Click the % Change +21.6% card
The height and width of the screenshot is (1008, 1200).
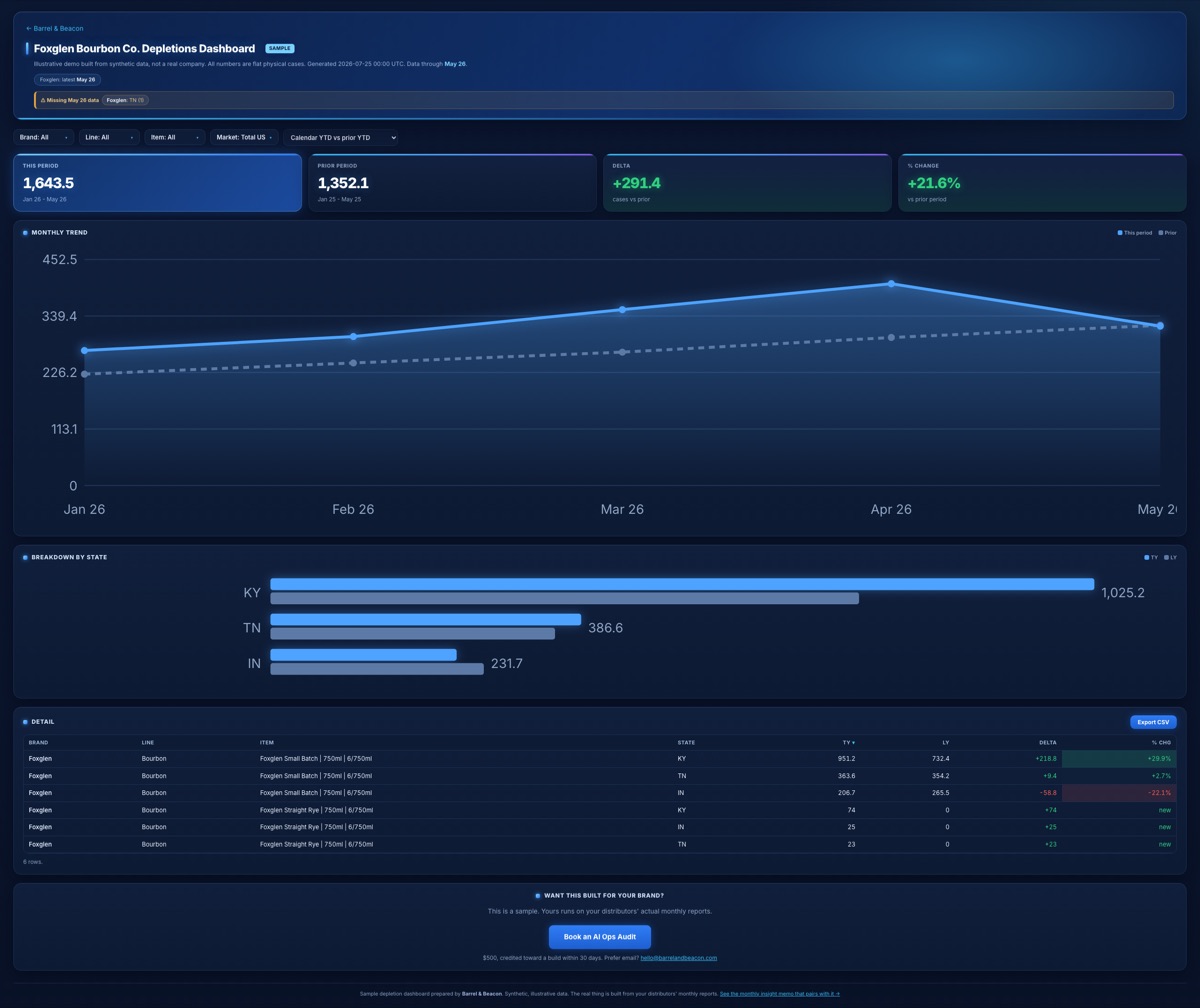(1042, 183)
